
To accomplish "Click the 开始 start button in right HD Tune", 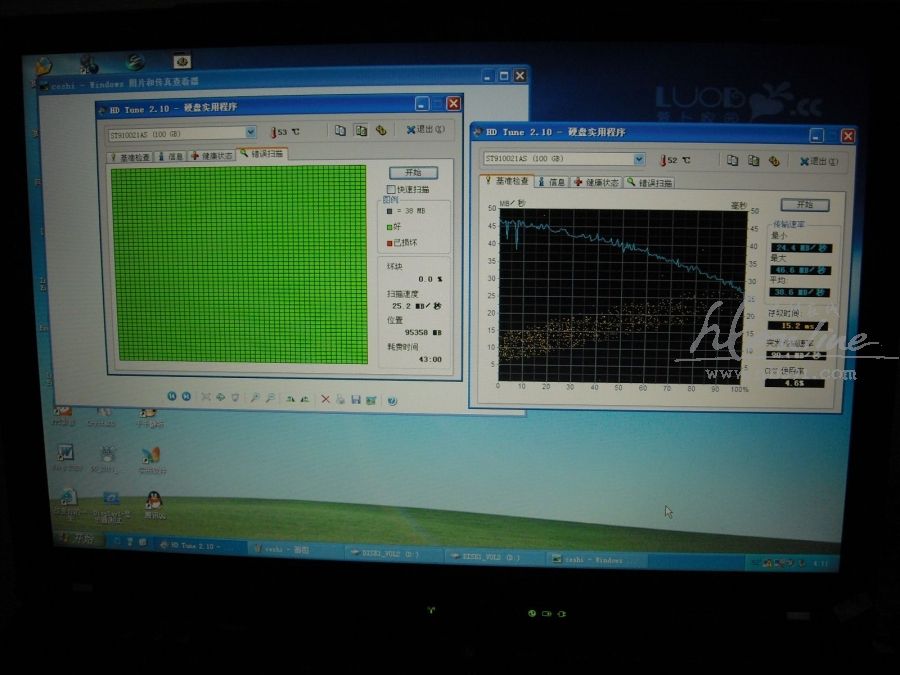I will point(805,205).
